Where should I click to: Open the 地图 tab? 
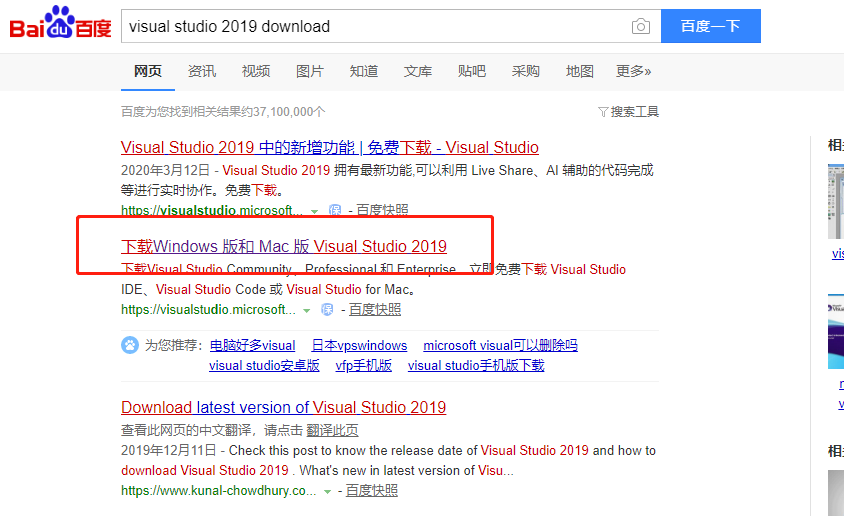[580, 71]
